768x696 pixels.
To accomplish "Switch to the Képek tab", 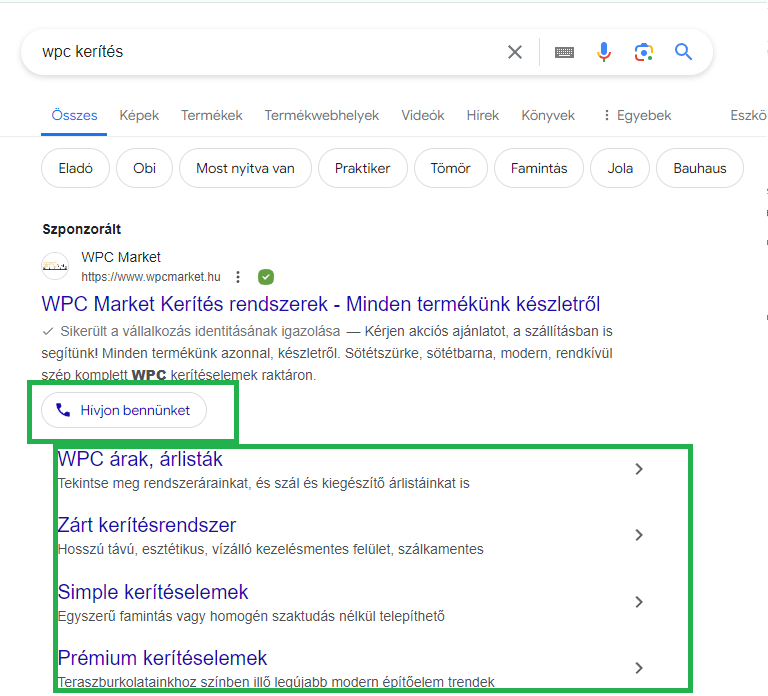I will click(x=139, y=115).
